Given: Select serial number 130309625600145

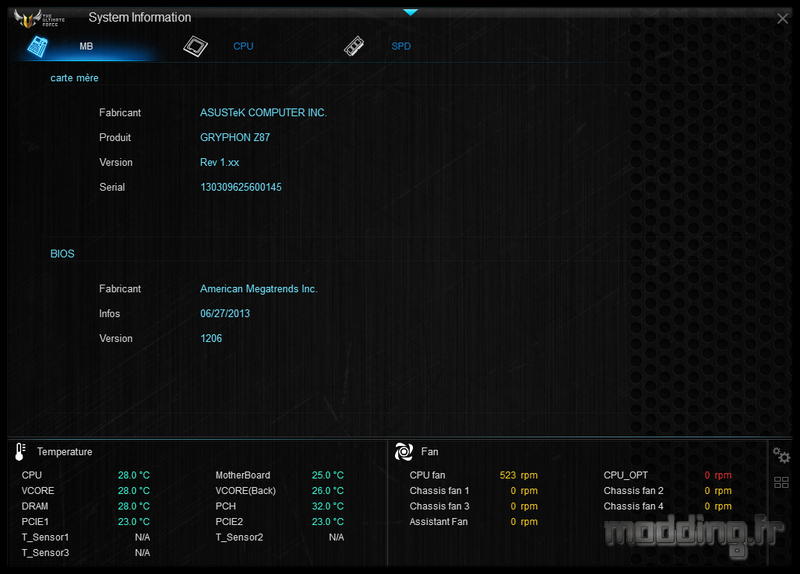Looking at the screenshot, I should click(x=241, y=187).
